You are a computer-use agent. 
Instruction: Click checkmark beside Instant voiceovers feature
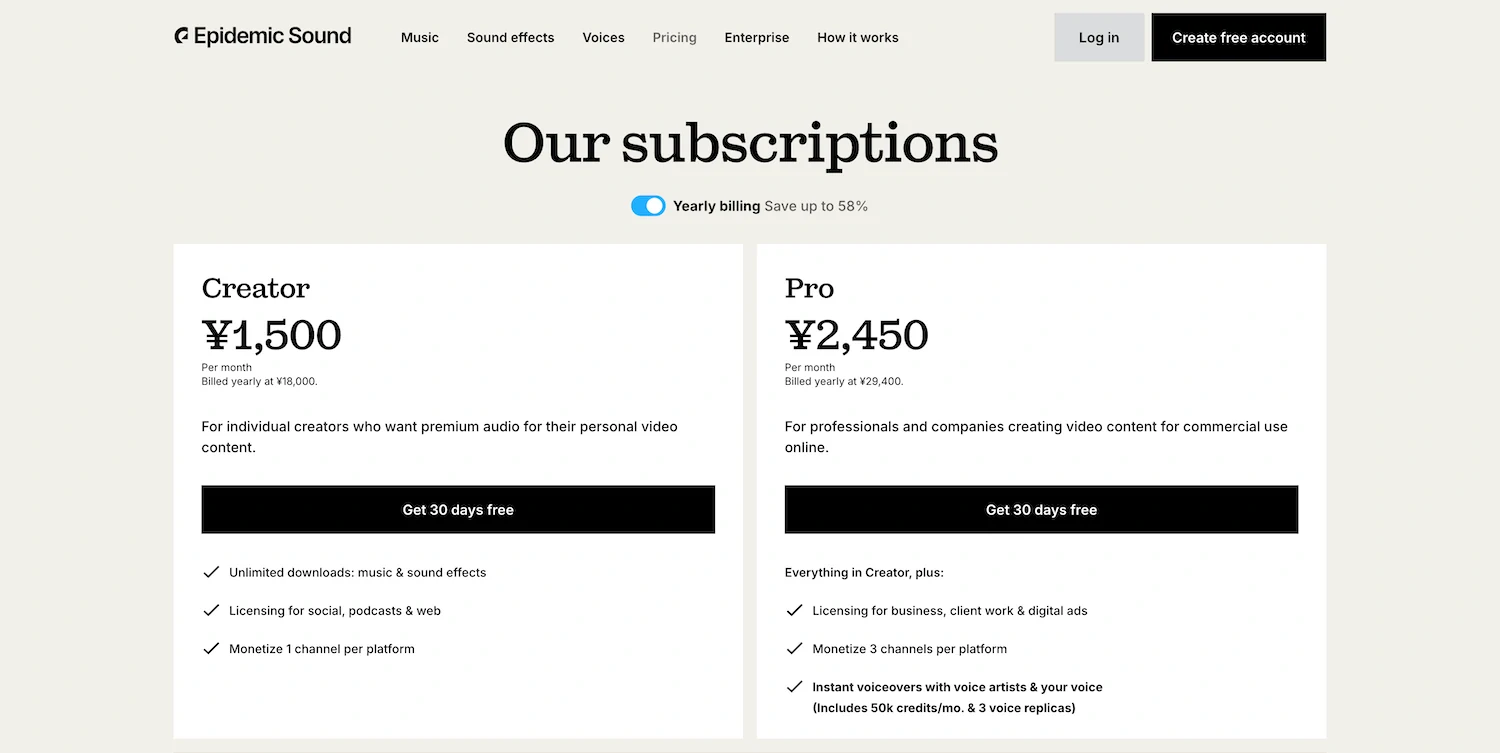[x=794, y=687]
